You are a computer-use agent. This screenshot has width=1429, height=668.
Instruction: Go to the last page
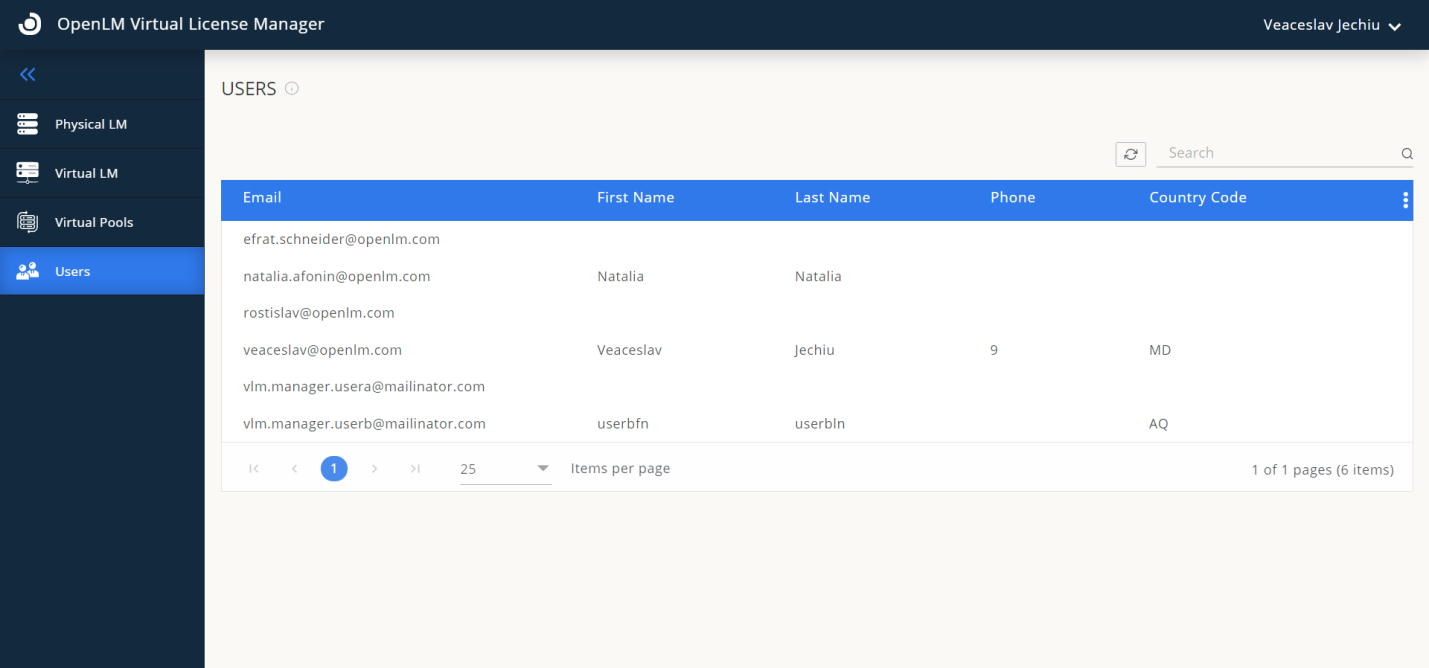415,469
